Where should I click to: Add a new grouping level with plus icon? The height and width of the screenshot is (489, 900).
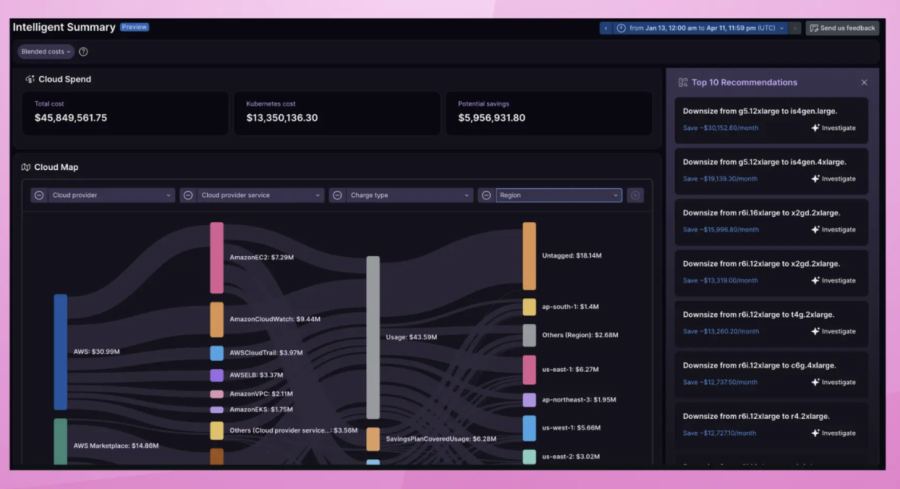[635, 195]
